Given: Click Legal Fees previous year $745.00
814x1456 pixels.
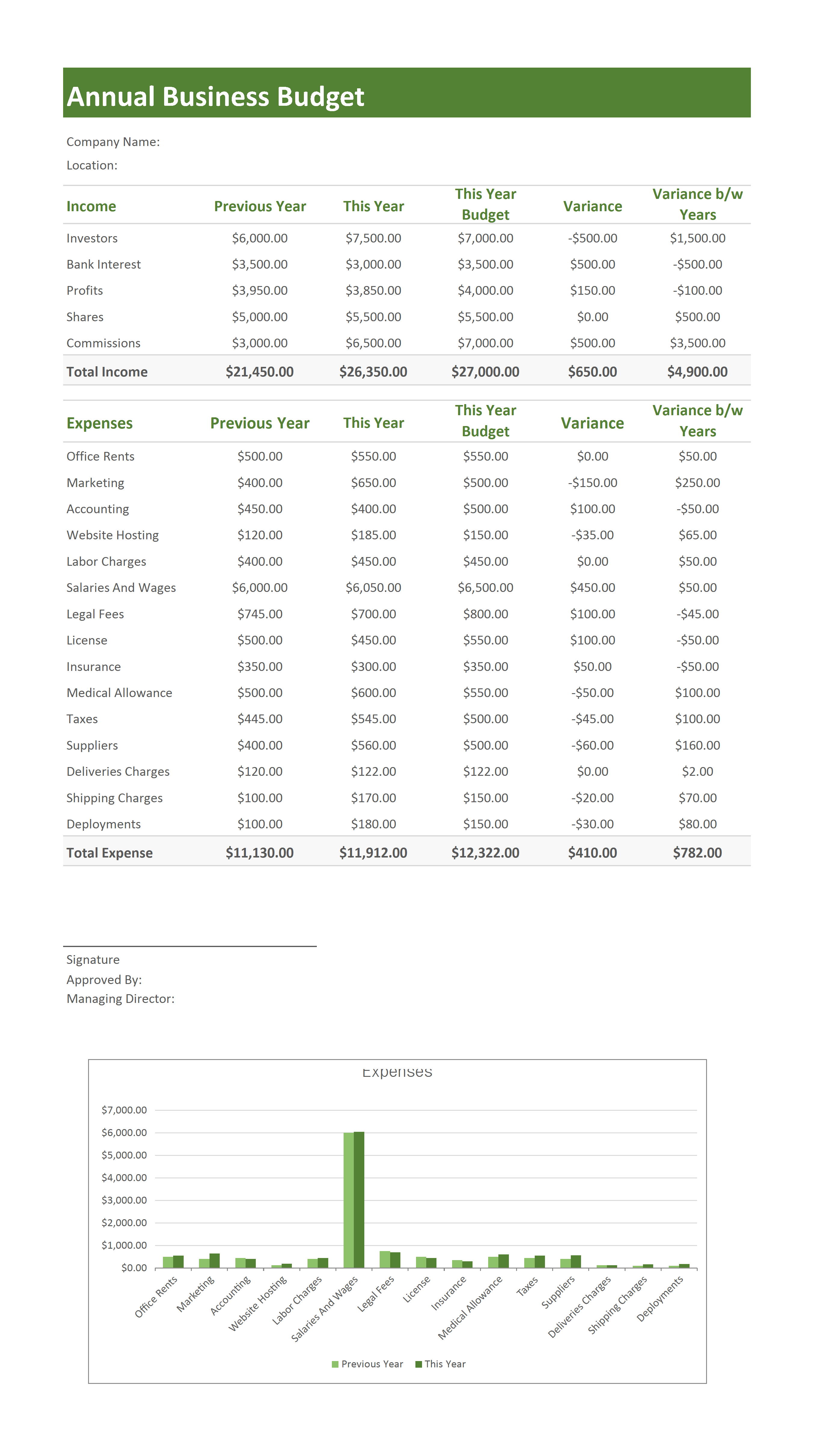Looking at the screenshot, I should 260,614.
